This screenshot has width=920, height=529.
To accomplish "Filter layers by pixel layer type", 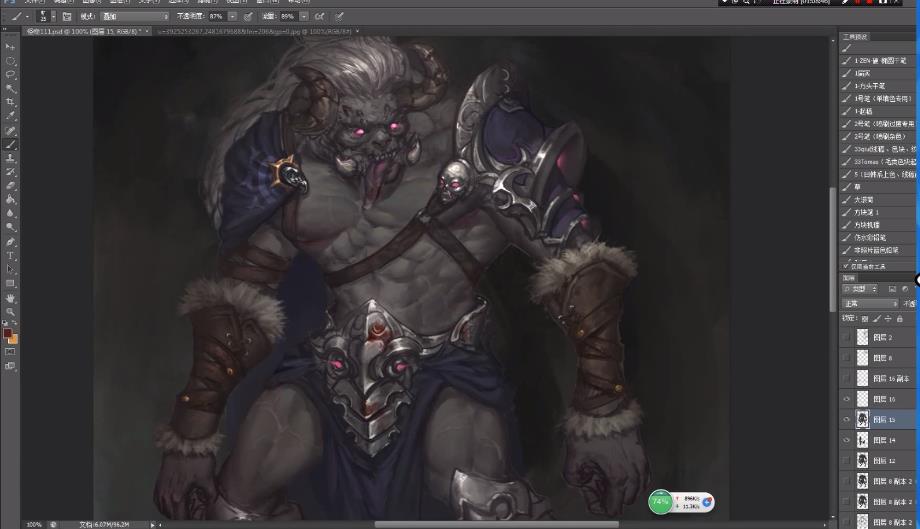I will tap(892, 289).
